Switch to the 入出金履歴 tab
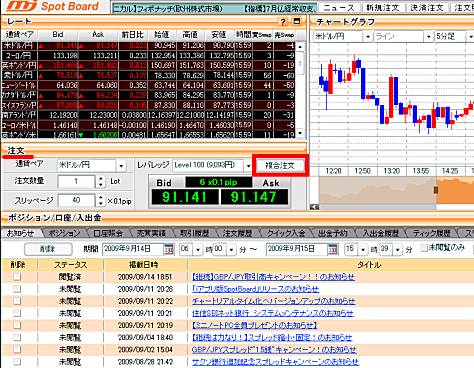Image resolution: width=474 pixels, height=368 pixels. click(381, 233)
